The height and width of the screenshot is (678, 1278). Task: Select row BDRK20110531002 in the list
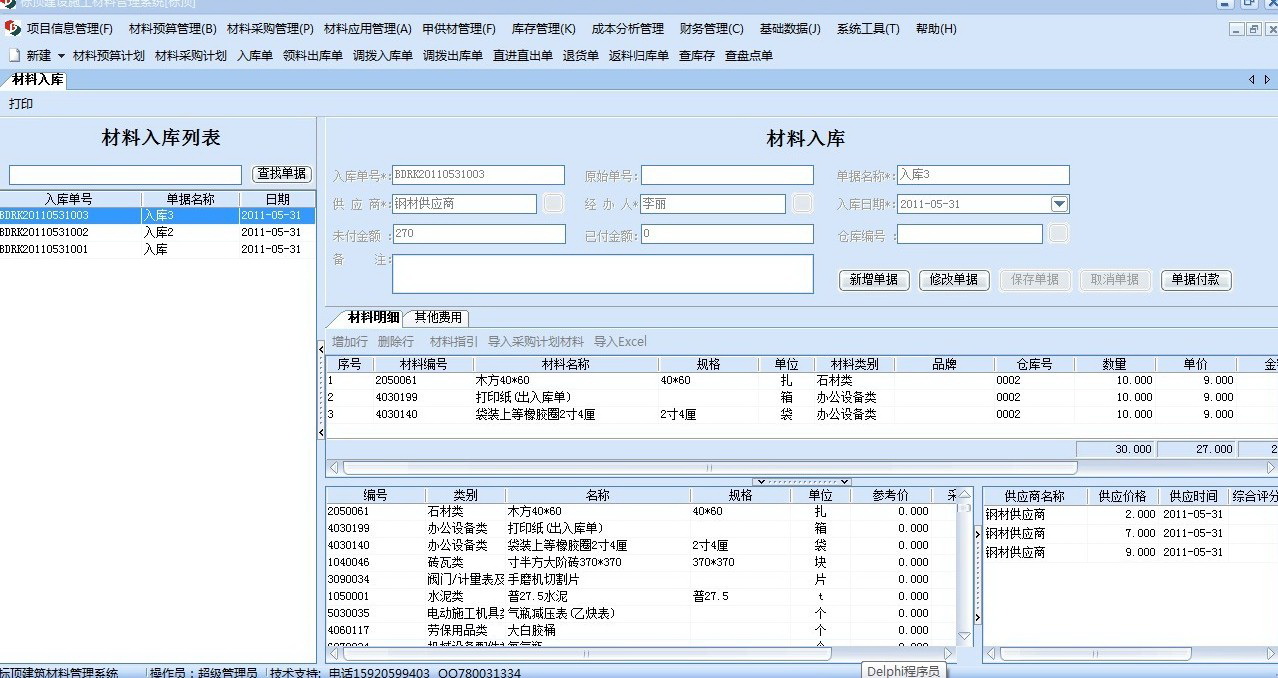point(158,232)
